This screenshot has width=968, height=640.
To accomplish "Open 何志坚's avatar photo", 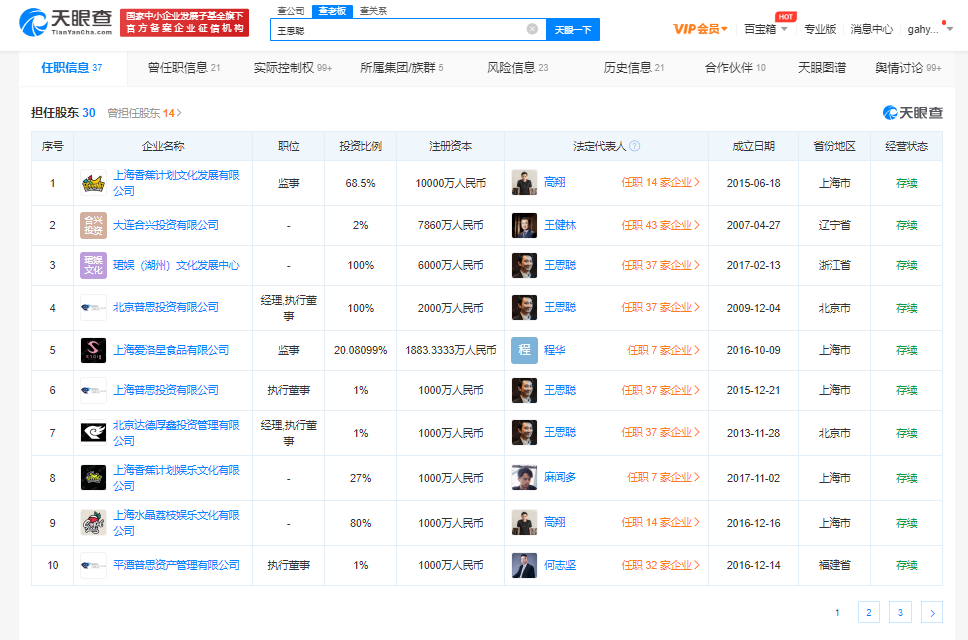I will point(524,565).
